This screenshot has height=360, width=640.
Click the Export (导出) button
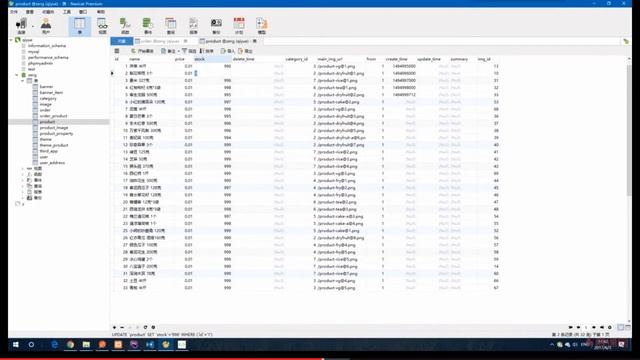[x=245, y=51]
